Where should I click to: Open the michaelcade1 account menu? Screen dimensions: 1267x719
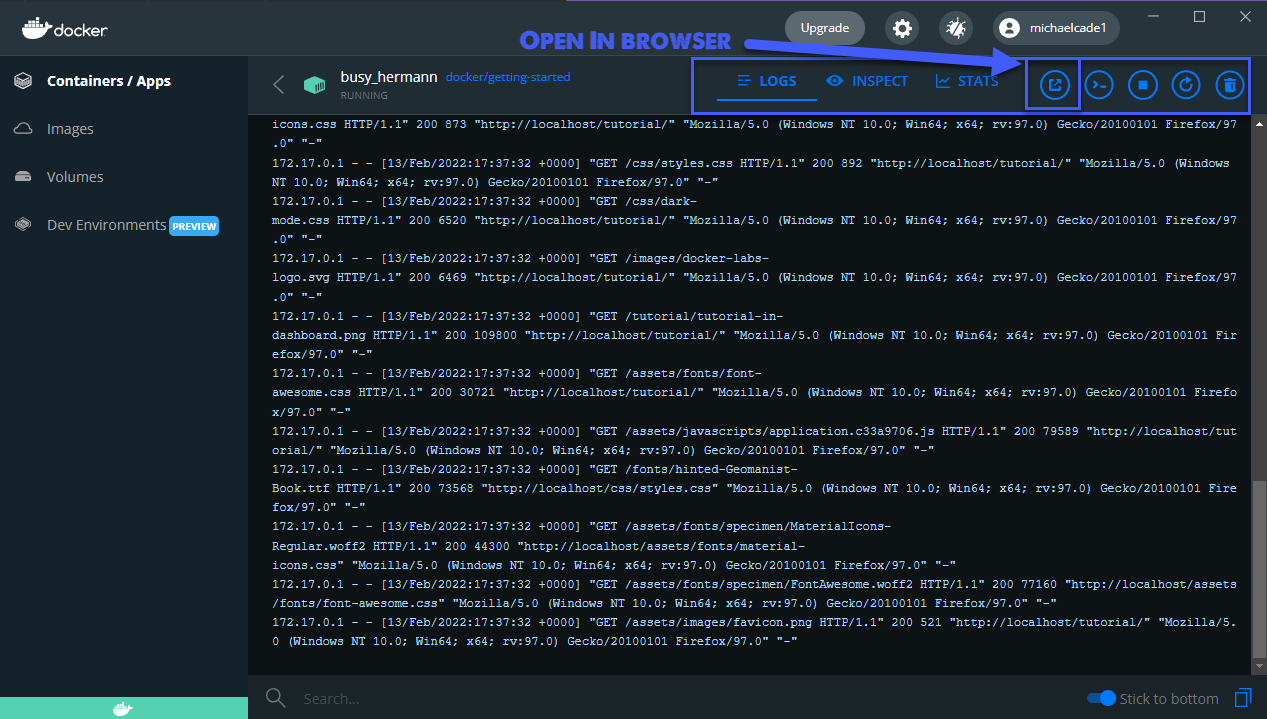(x=1055, y=27)
